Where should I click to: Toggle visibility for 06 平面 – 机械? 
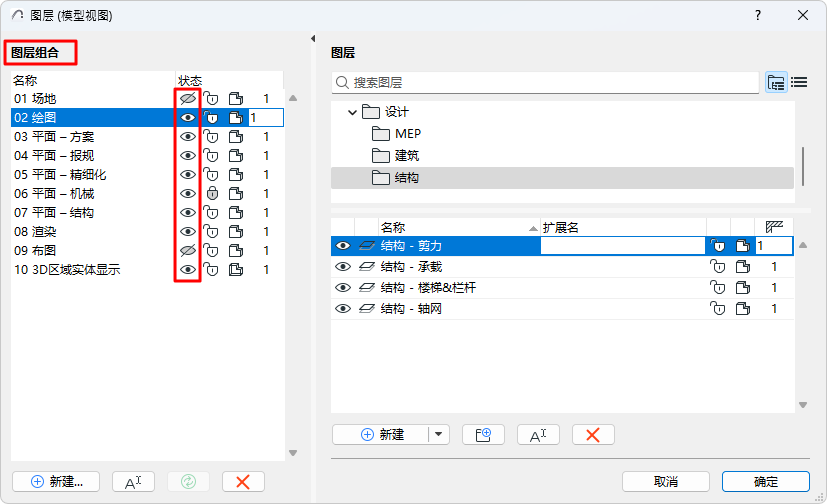[188, 193]
